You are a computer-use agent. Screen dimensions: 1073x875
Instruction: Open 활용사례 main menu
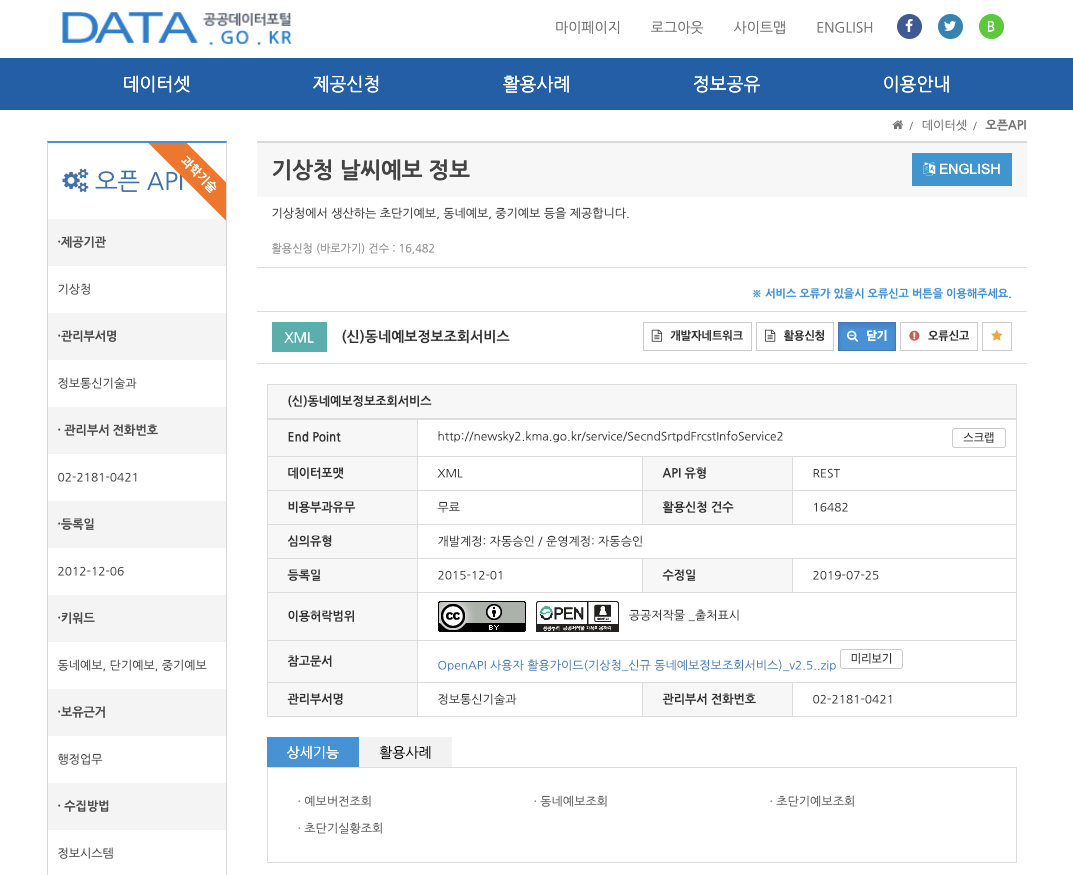click(536, 83)
